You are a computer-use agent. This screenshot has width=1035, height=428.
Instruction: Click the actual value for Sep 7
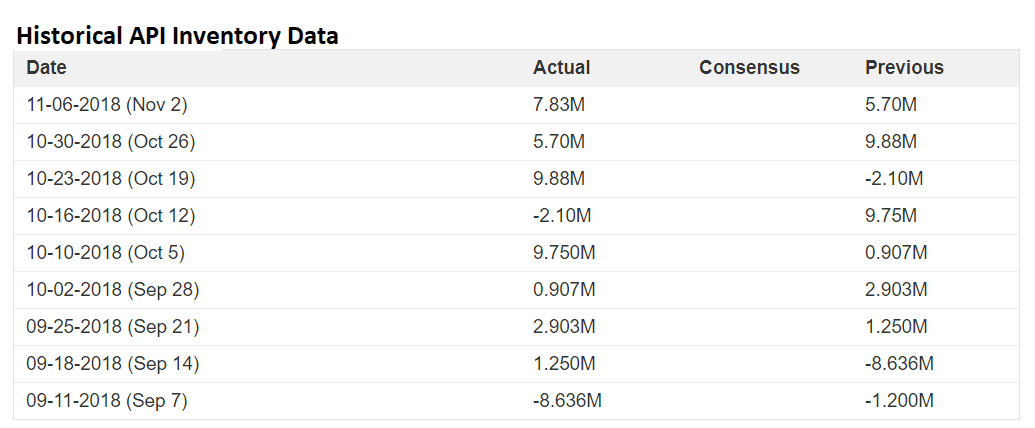tap(567, 401)
